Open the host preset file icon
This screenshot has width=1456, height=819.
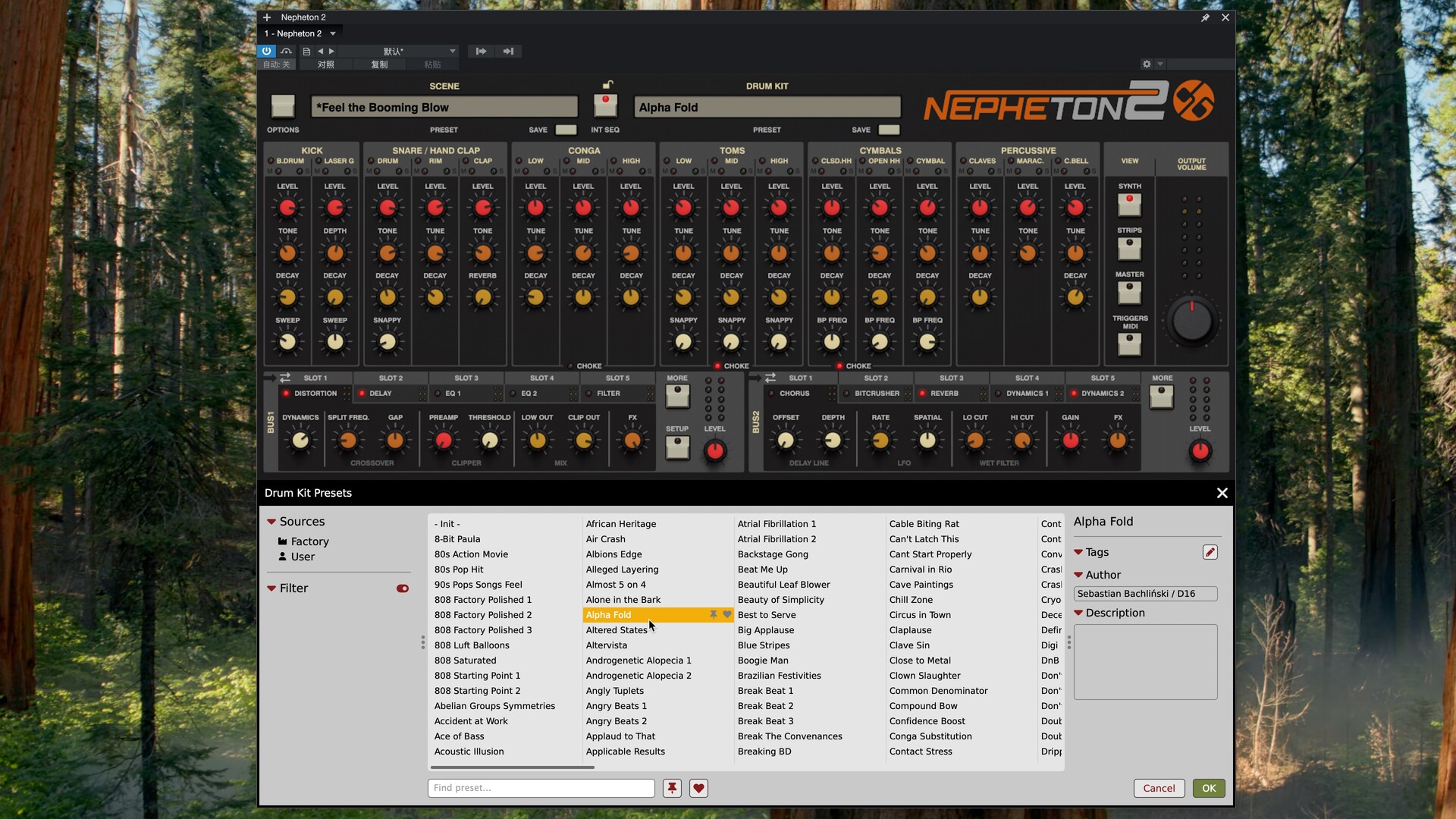tap(306, 52)
